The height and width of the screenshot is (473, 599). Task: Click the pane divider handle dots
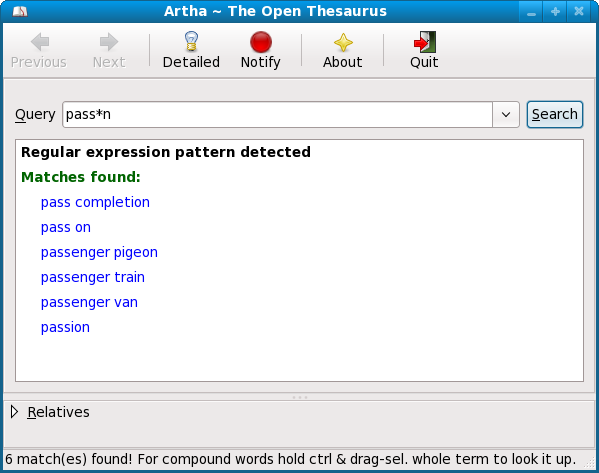pos(300,397)
